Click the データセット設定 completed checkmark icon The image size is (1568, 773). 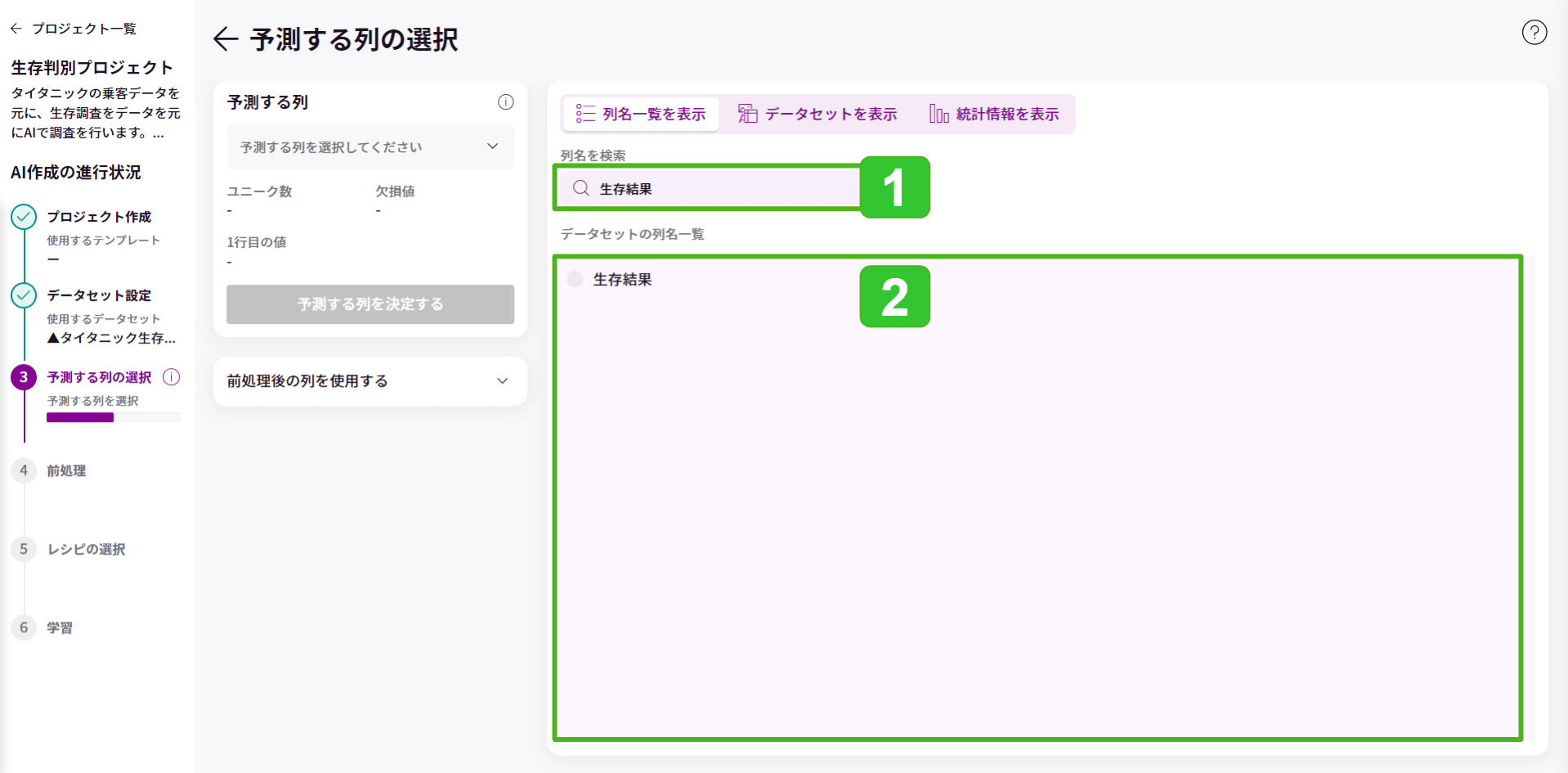pos(24,295)
